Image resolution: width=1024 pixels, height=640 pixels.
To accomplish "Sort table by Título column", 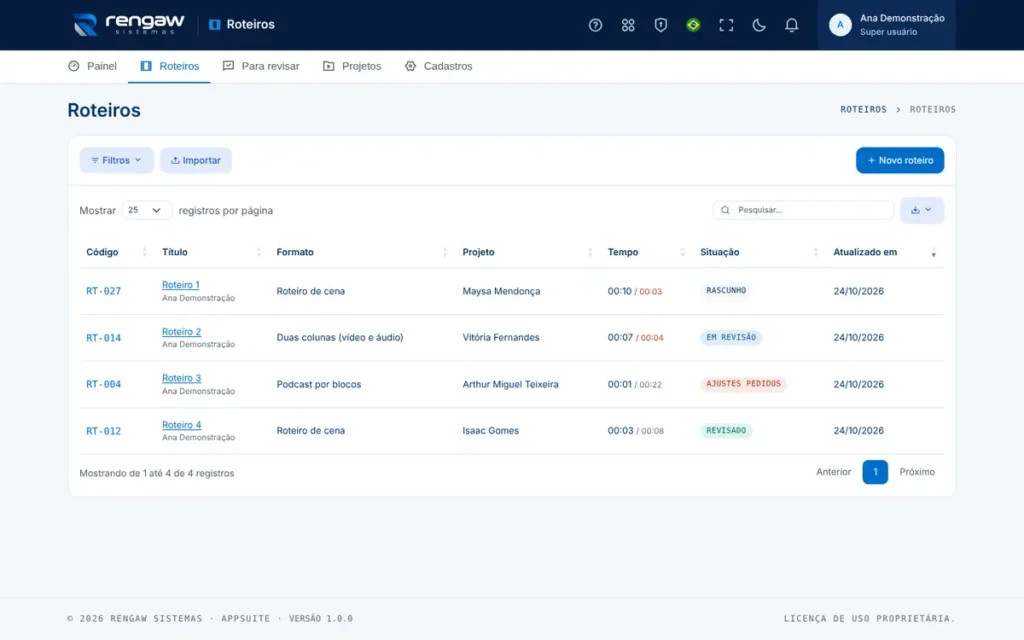I will pyautogui.click(x=211, y=252).
